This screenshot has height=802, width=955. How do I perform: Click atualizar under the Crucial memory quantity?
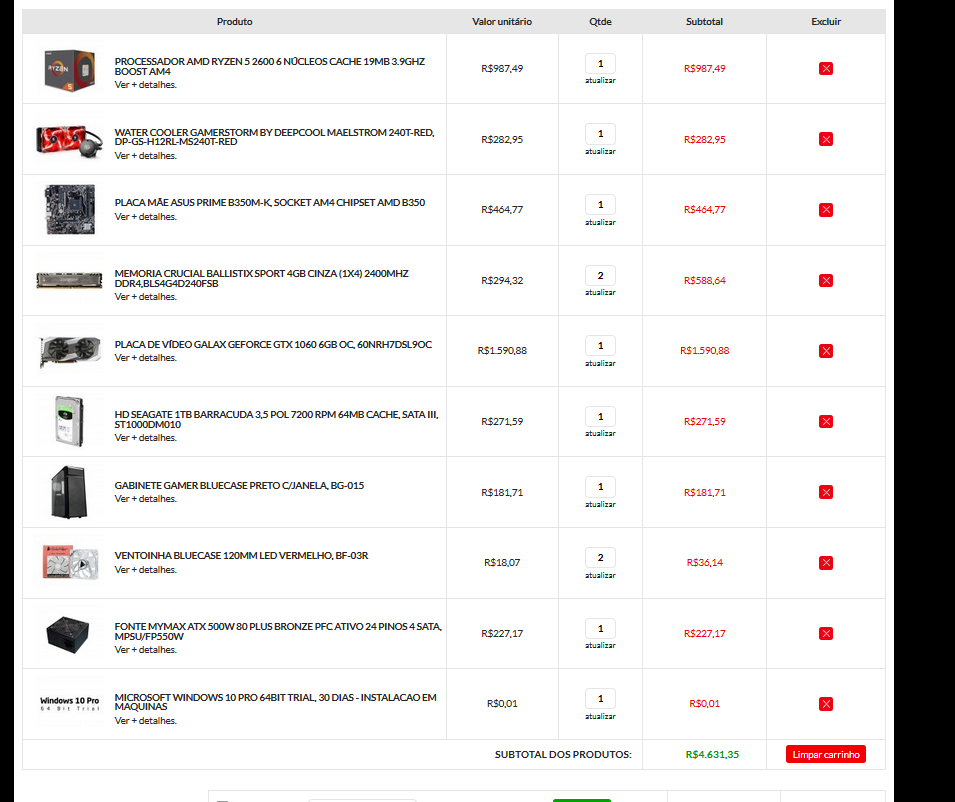pyautogui.click(x=600, y=292)
